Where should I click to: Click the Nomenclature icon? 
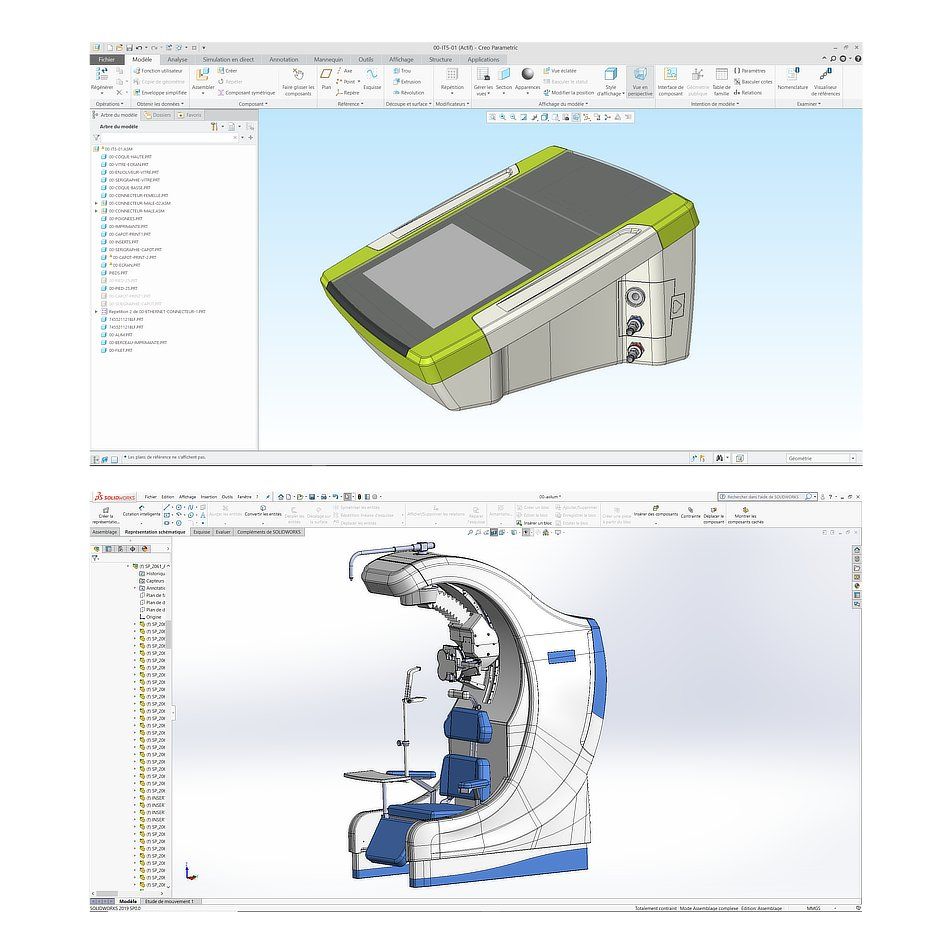[793, 74]
